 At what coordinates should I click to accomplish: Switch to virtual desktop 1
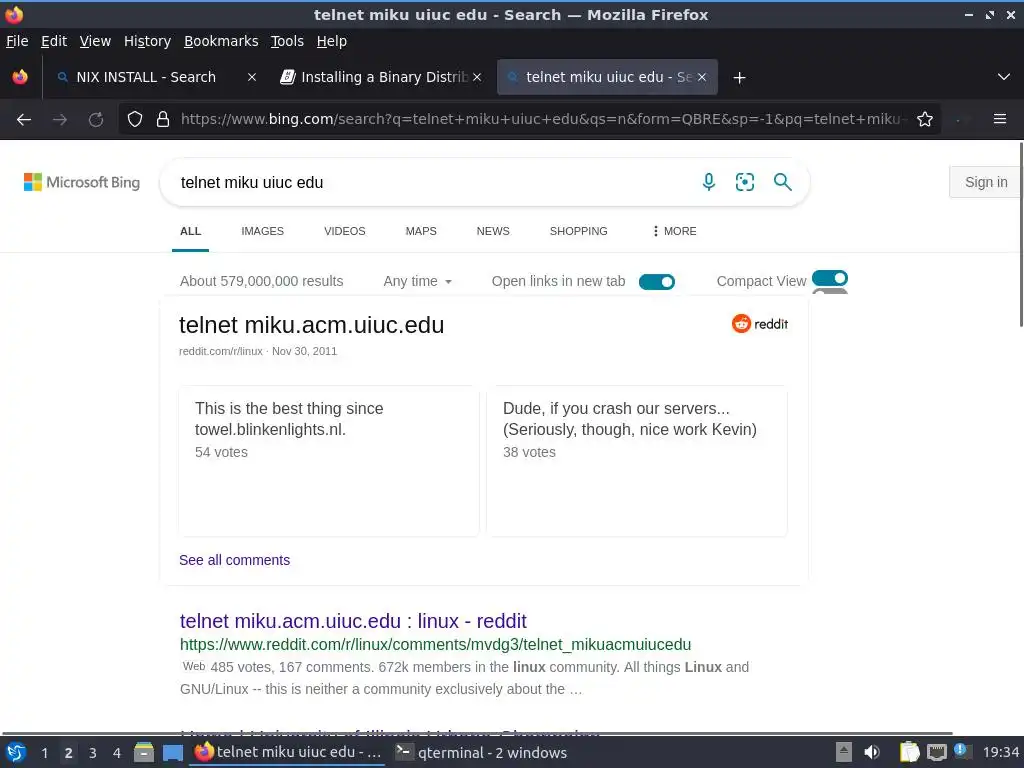coord(44,753)
